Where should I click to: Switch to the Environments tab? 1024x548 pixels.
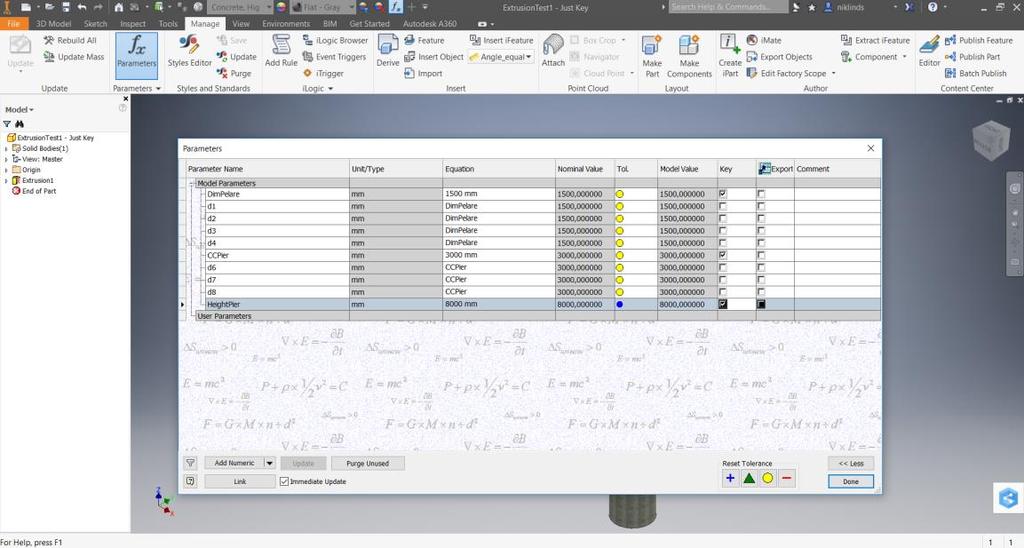point(286,24)
